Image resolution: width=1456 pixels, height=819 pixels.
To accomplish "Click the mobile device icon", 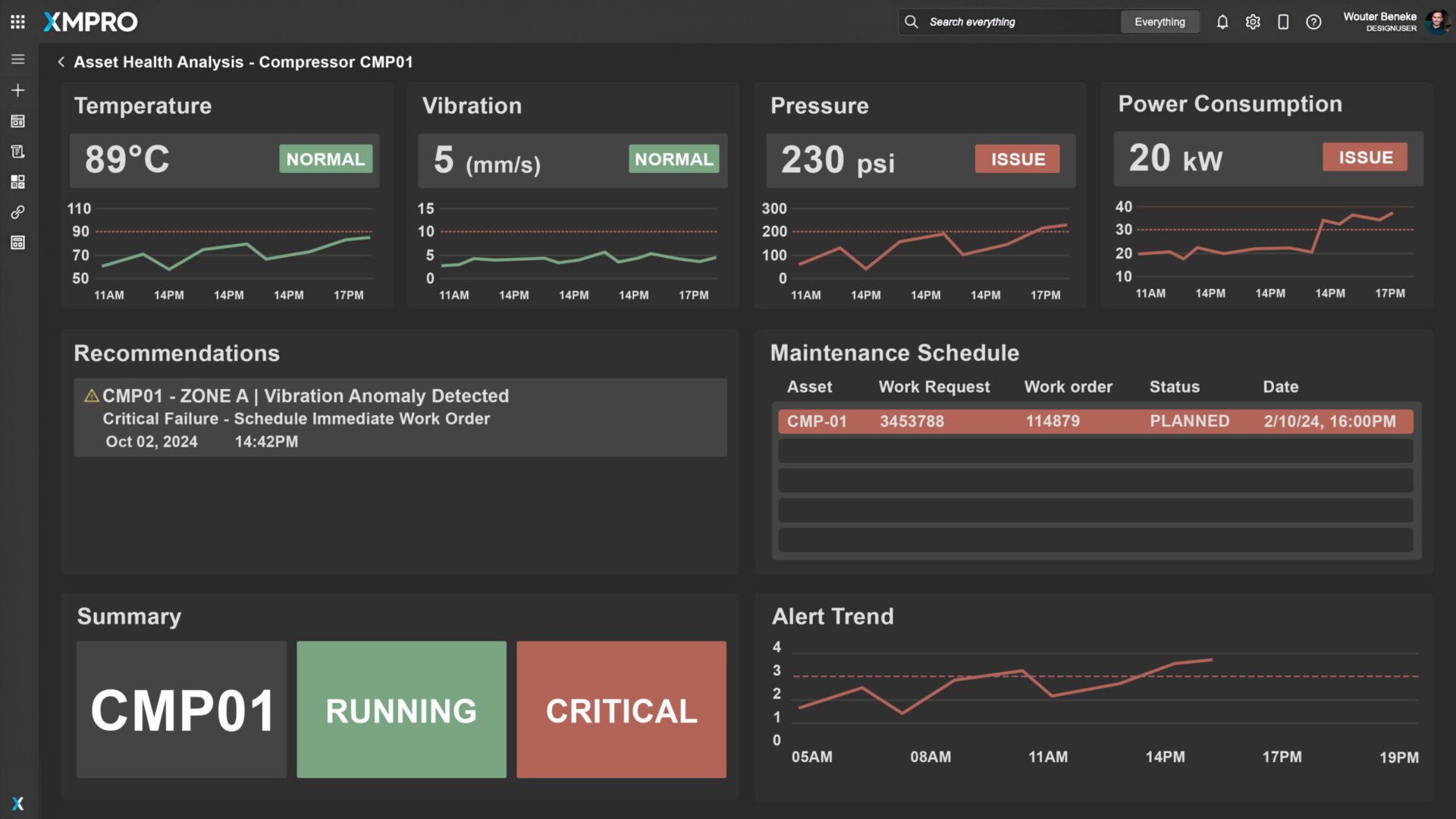I will (x=1283, y=22).
